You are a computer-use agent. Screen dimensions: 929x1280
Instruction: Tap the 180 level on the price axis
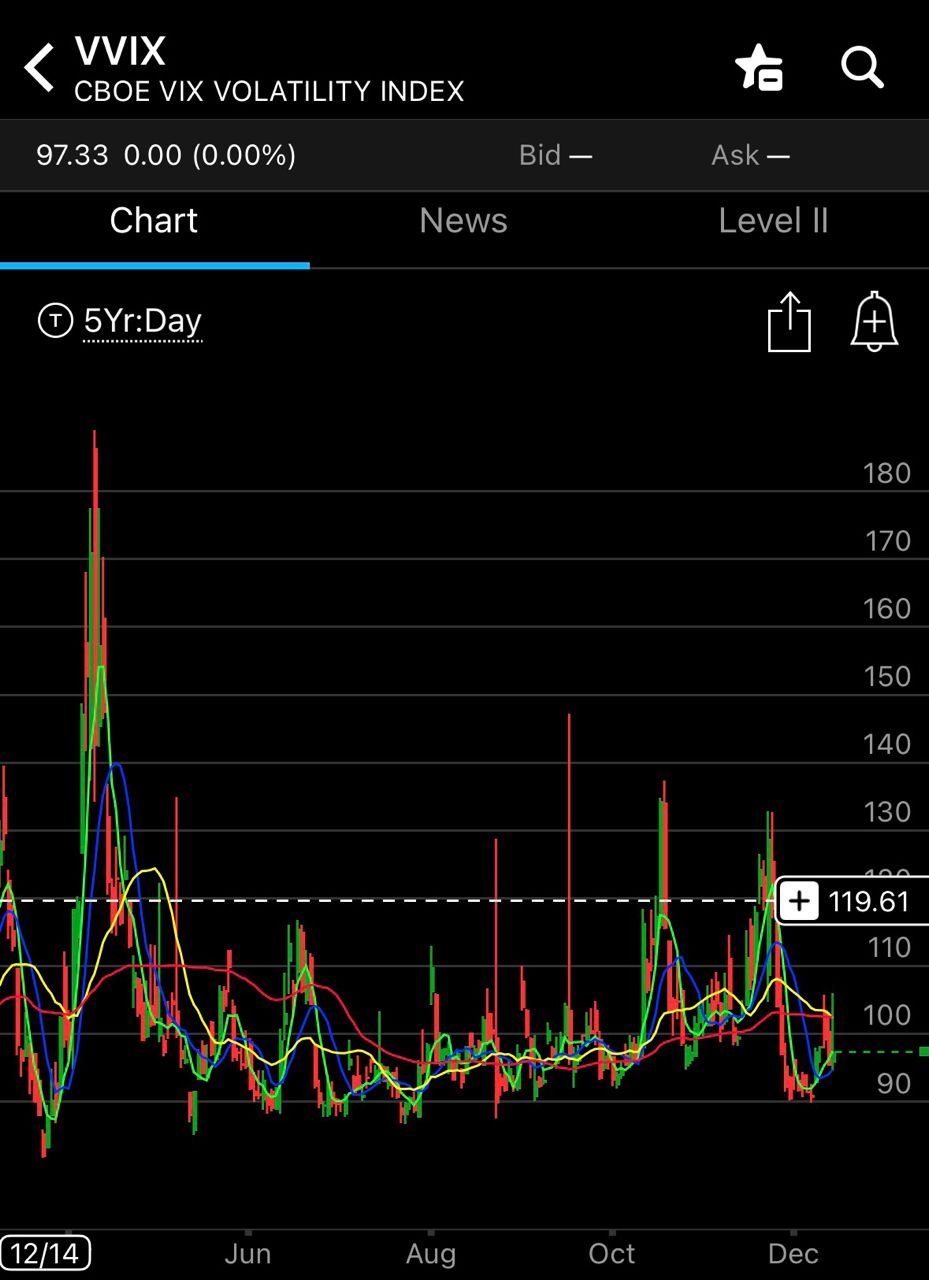pos(887,473)
